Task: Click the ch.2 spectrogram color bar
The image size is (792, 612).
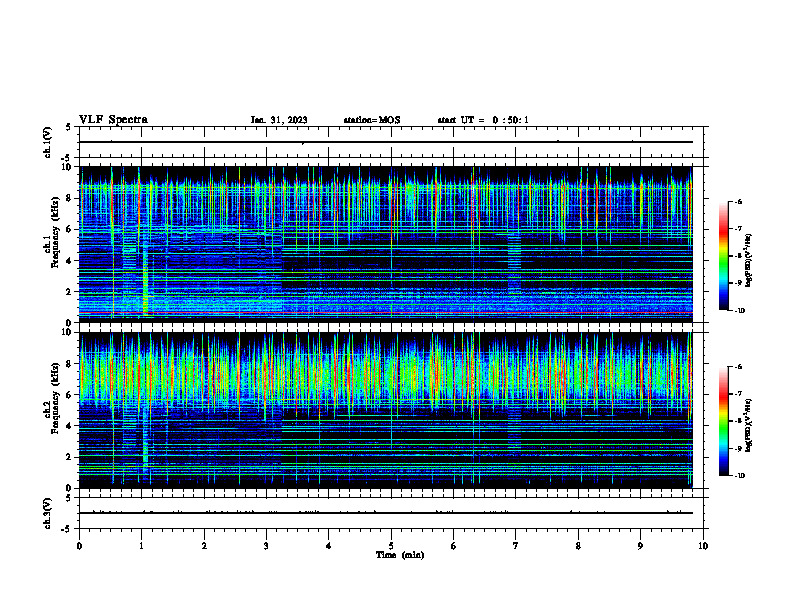Action: (x=723, y=421)
